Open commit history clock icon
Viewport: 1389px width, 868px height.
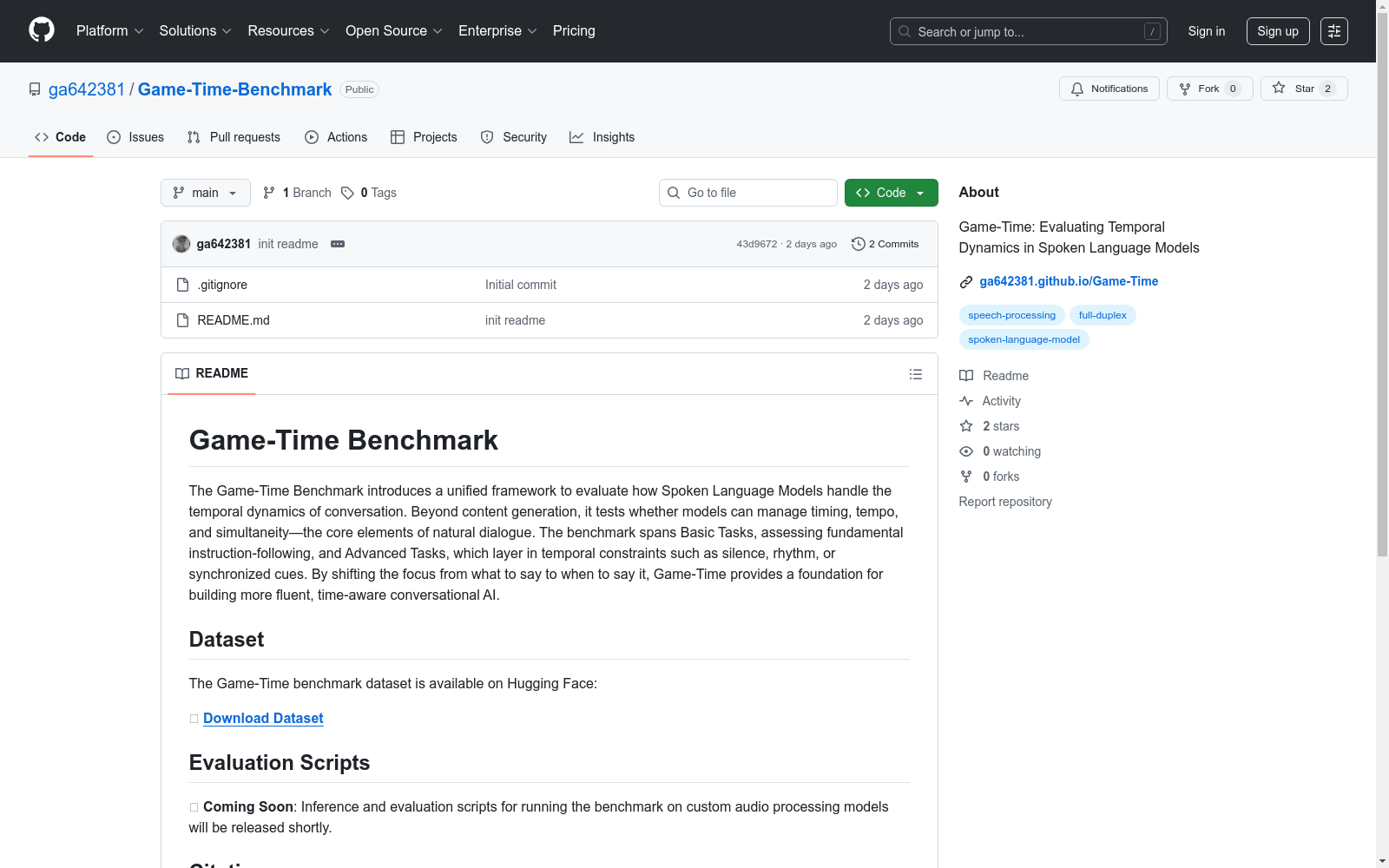click(x=859, y=244)
